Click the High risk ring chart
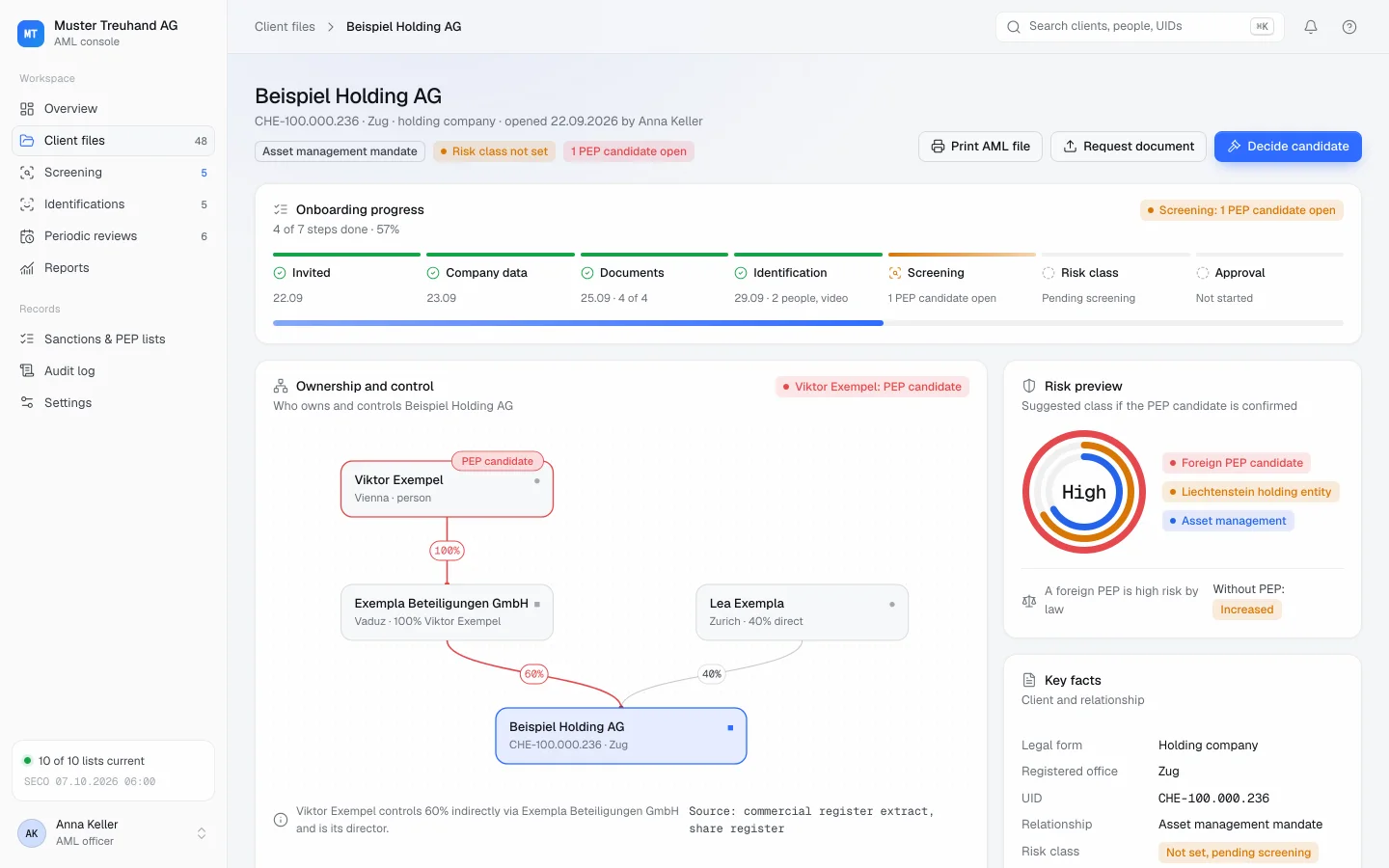 (x=1084, y=492)
